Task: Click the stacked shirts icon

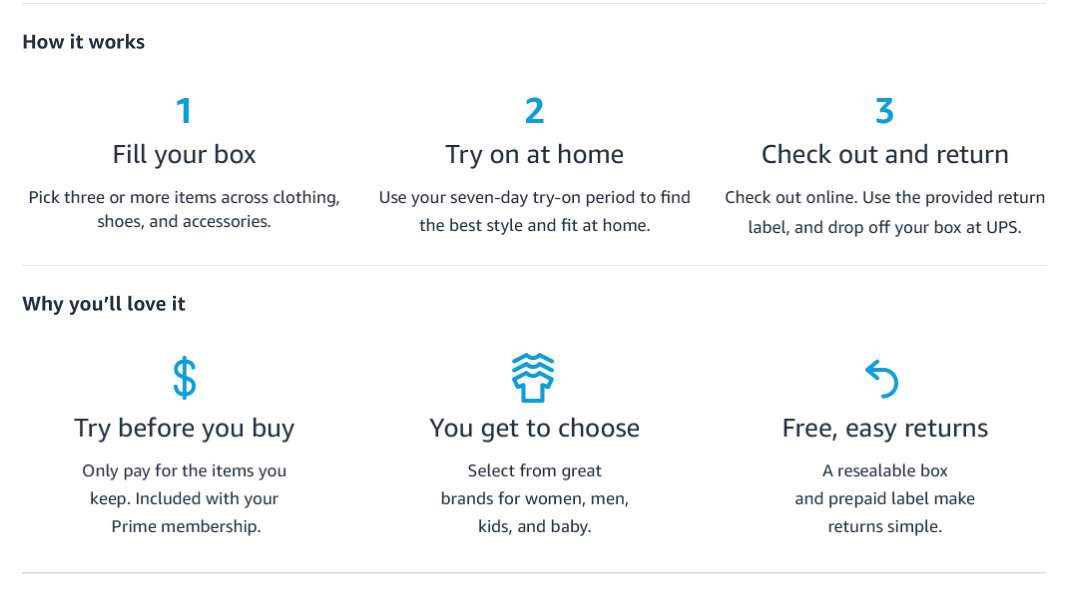Action: point(533,377)
